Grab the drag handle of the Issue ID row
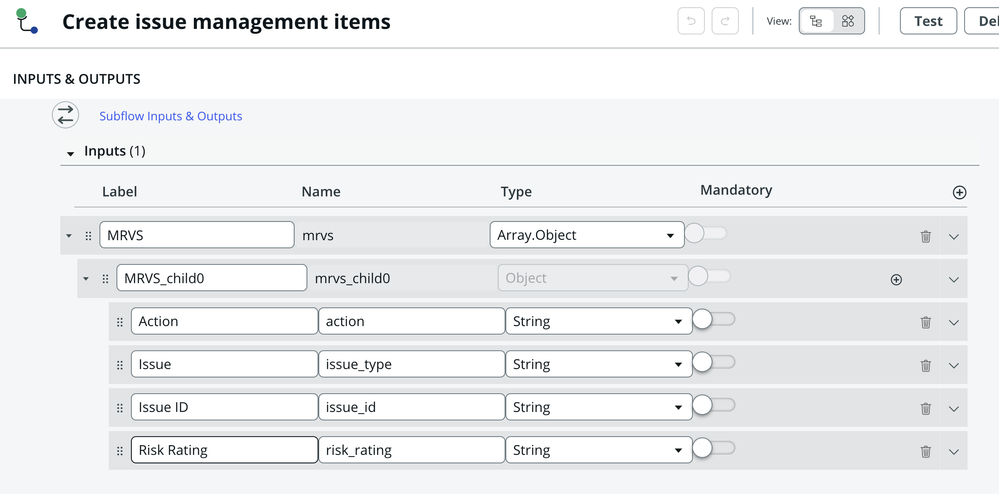 (120, 409)
